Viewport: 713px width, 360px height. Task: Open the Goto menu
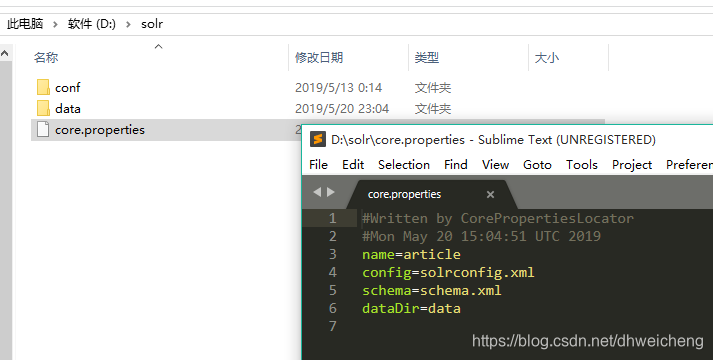tap(537, 165)
